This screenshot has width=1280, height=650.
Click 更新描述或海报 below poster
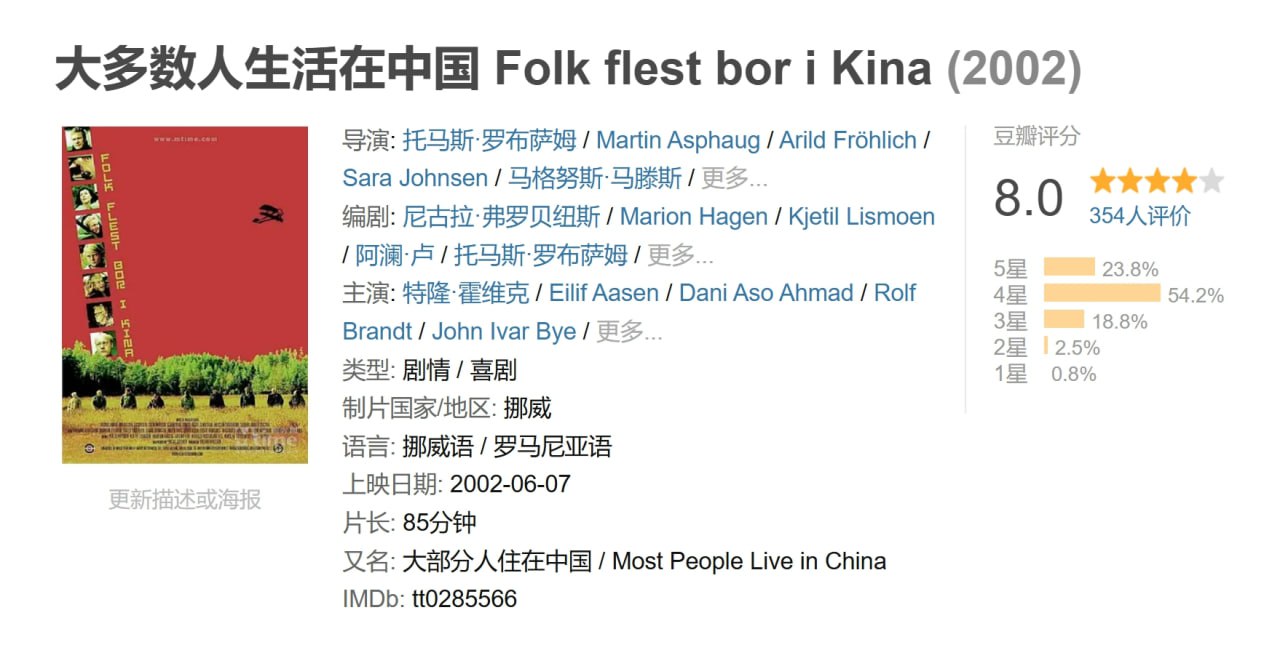coord(185,499)
